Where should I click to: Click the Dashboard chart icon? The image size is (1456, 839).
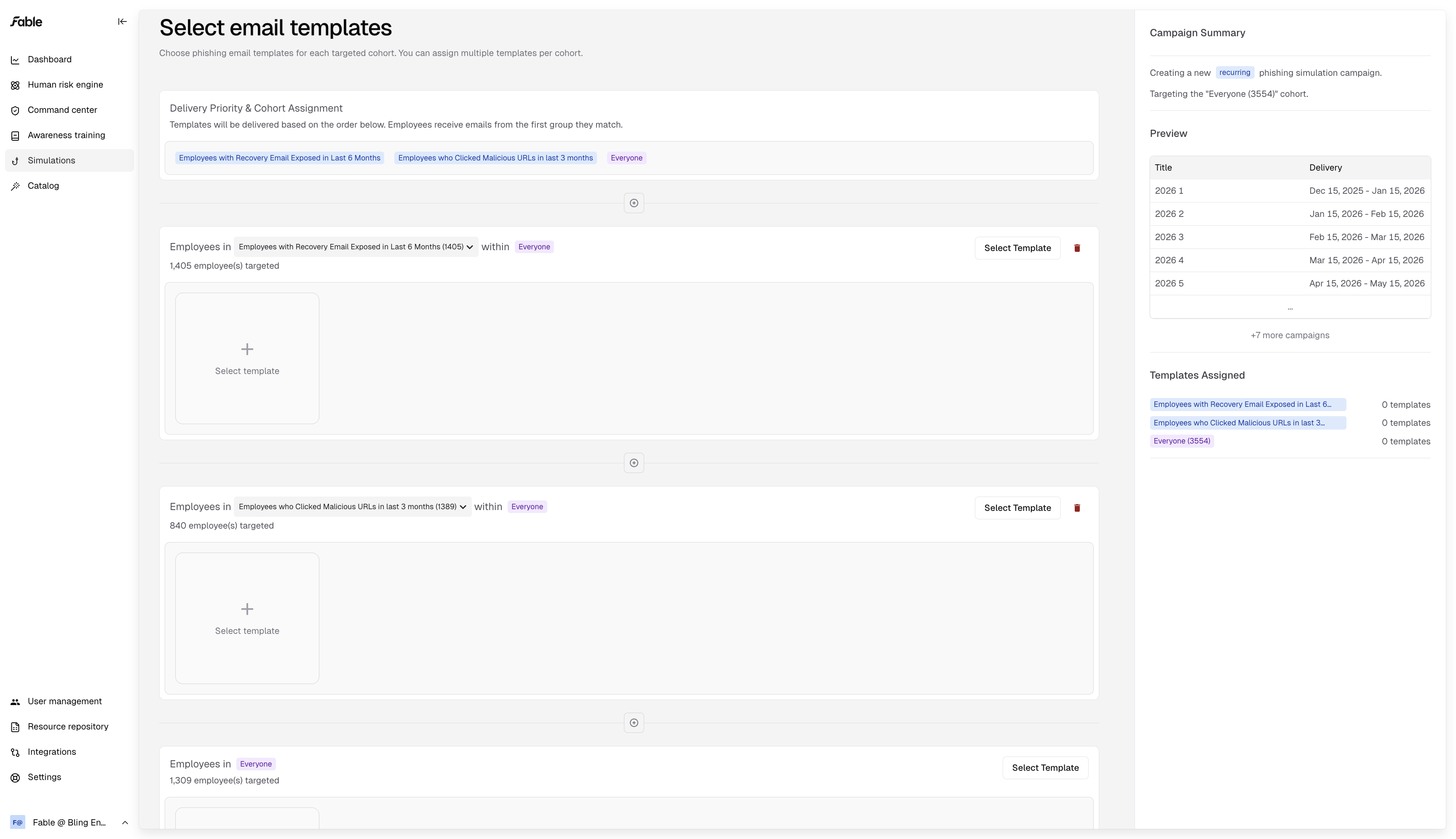tap(16, 60)
